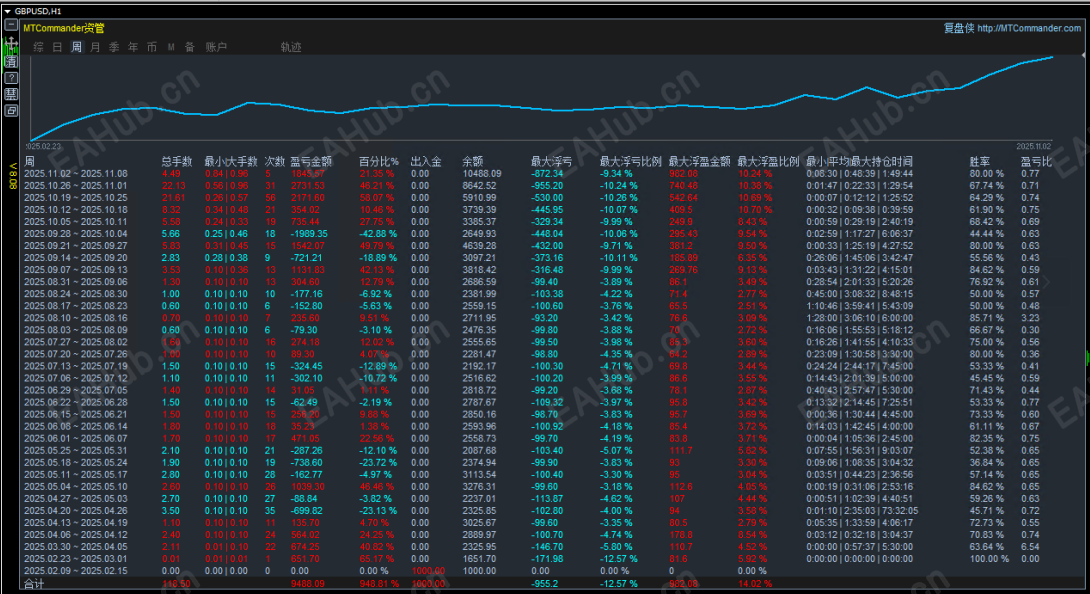
Task: Click the blue equity curve line
Action: point(542,109)
